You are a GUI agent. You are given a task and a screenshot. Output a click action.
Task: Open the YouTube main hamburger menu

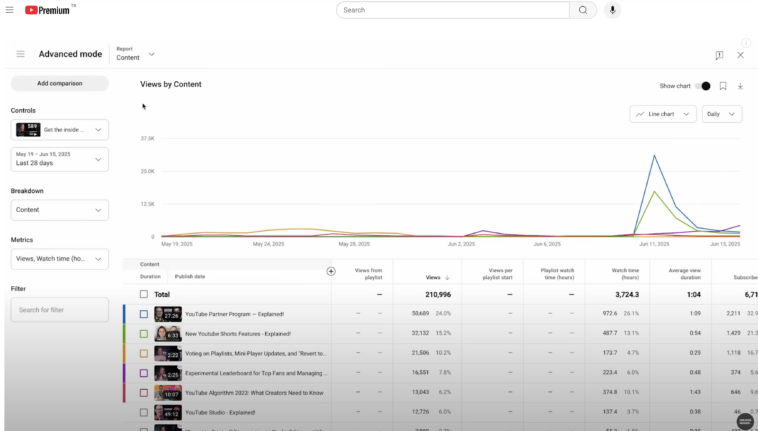coord(7,9)
